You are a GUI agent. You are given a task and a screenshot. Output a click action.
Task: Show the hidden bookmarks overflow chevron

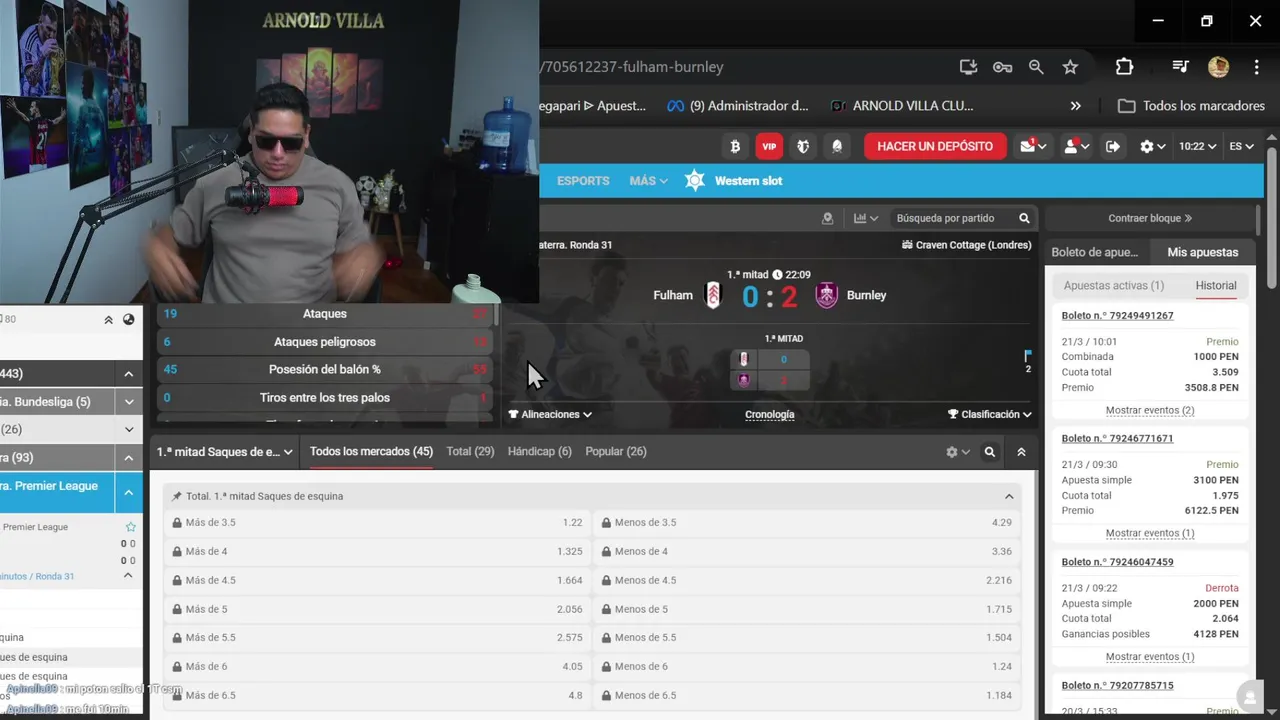pos(1076,106)
